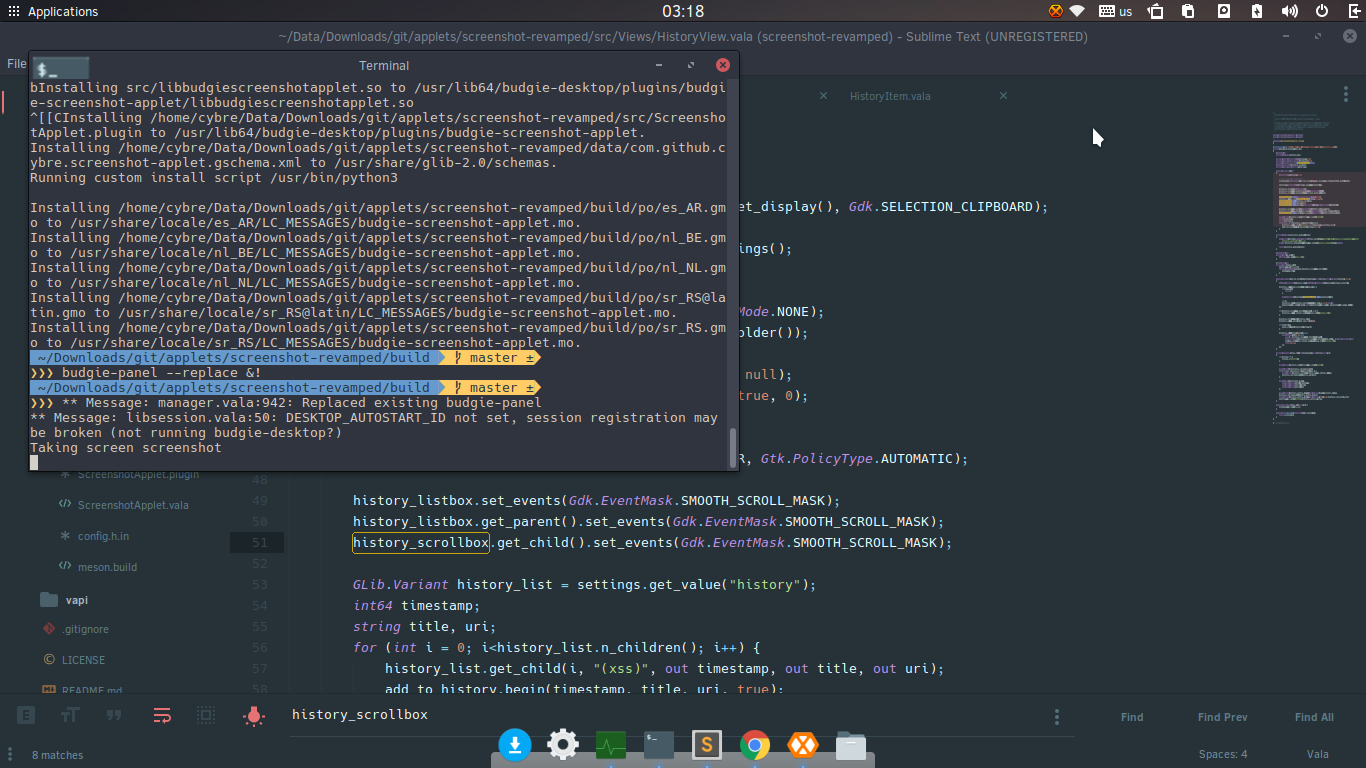Toggle wrap-around search option
1366x768 pixels.
pyautogui.click(x=162, y=715)
